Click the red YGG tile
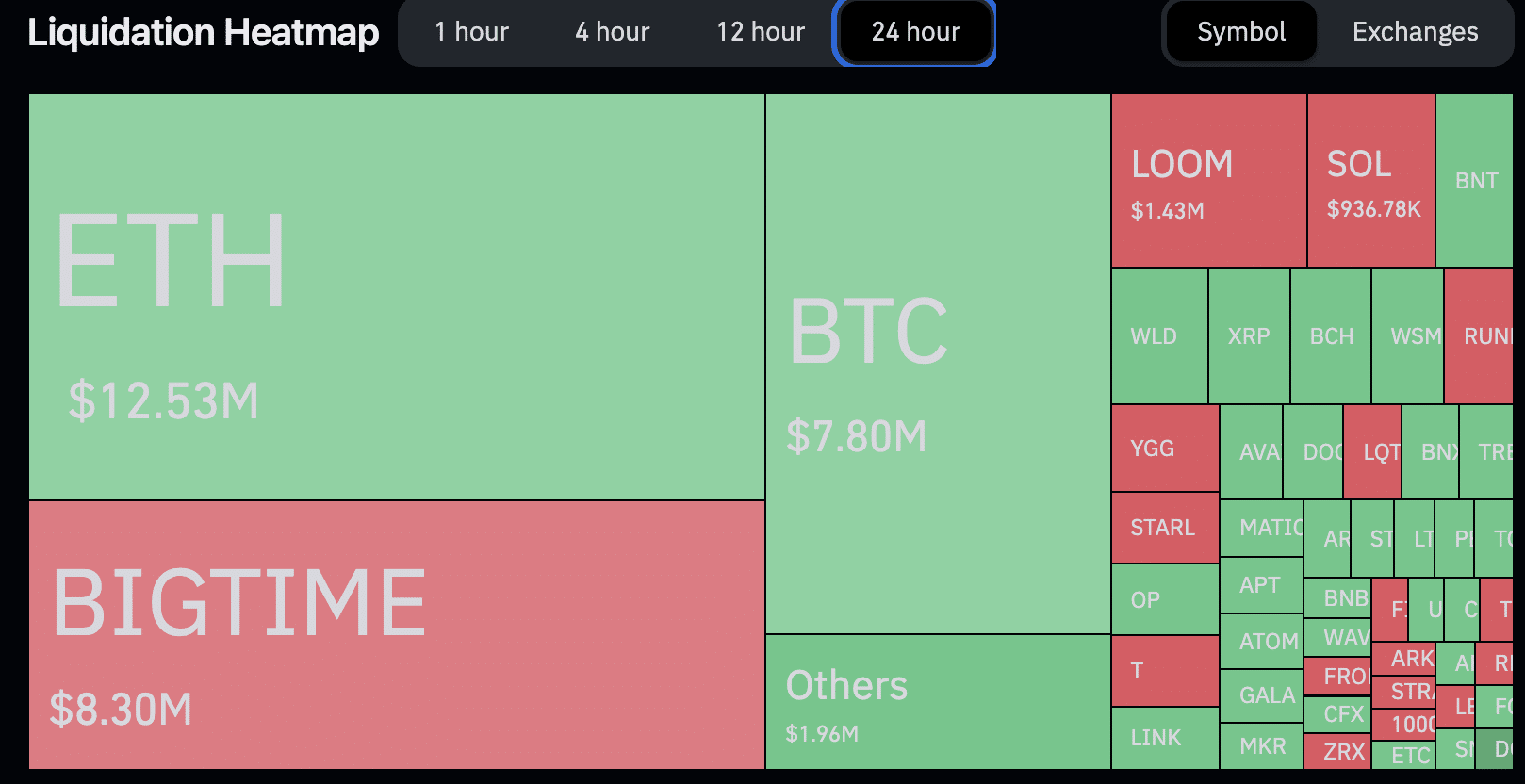Image resolution: width=1525 pixels, height=784 pixels. point(1165,449)
